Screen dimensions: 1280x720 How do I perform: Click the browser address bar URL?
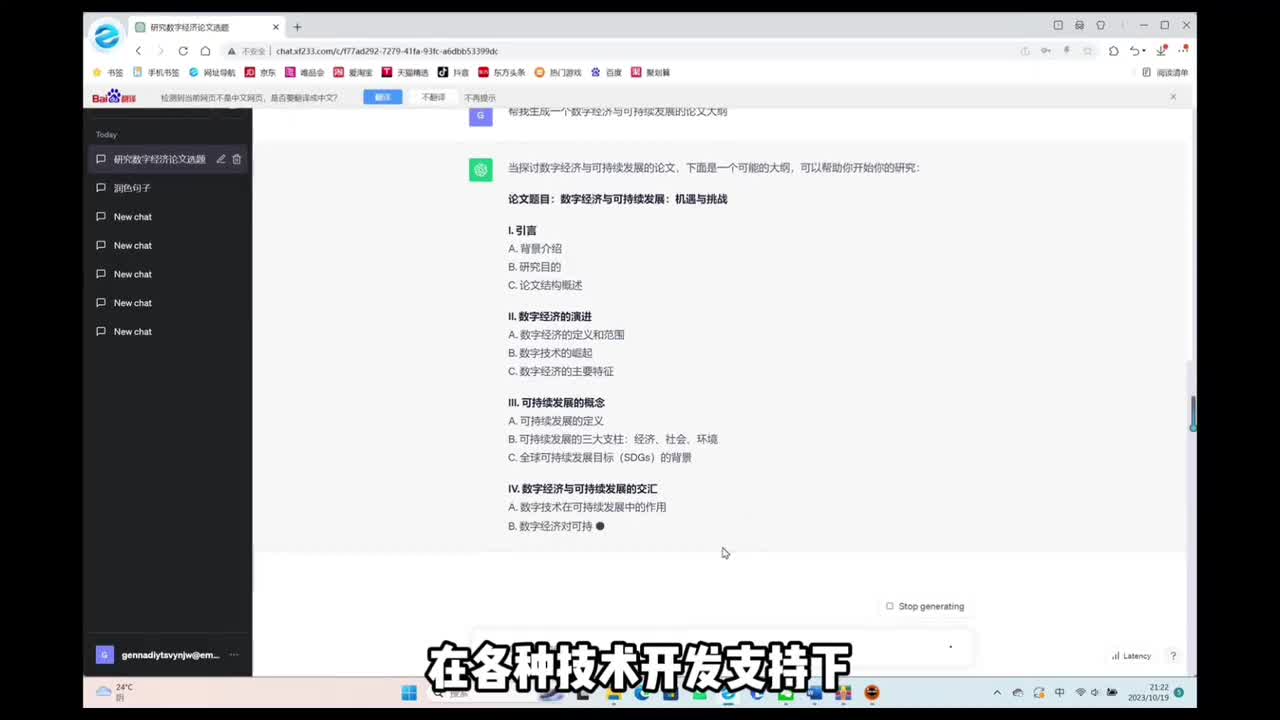[387, 51]
